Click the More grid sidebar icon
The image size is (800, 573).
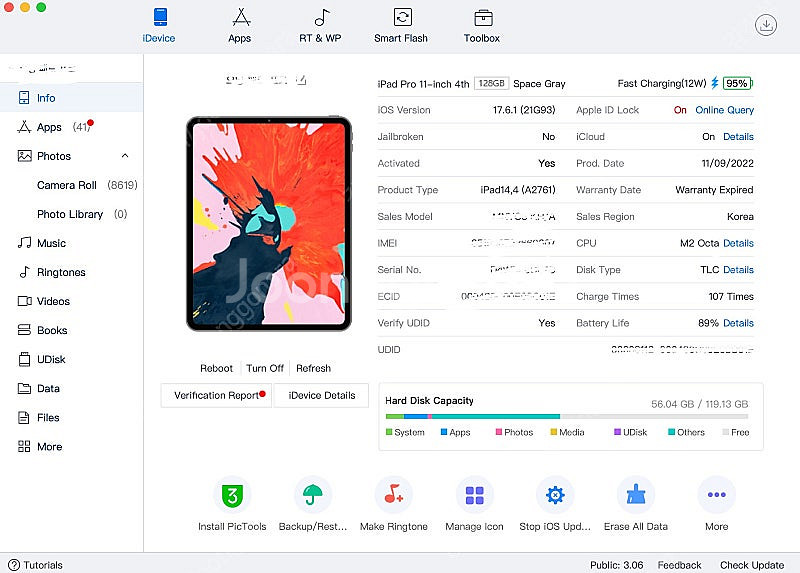(24, 446)
